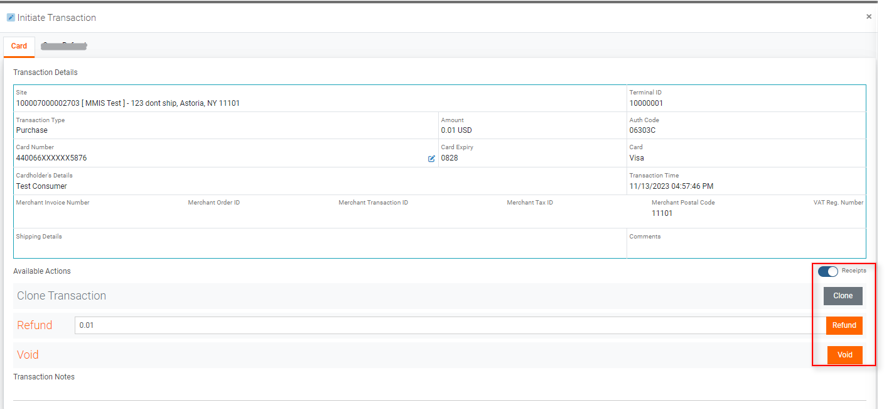The width and height of the screenshot is (889, 414).
Task: Click cardholder name Test Consumer
Action: tap(41, 186)
